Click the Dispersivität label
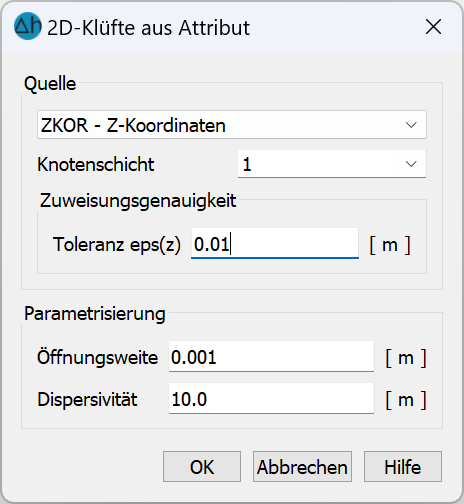The width and height of the screenshot is (464, 504). (87, 399)
